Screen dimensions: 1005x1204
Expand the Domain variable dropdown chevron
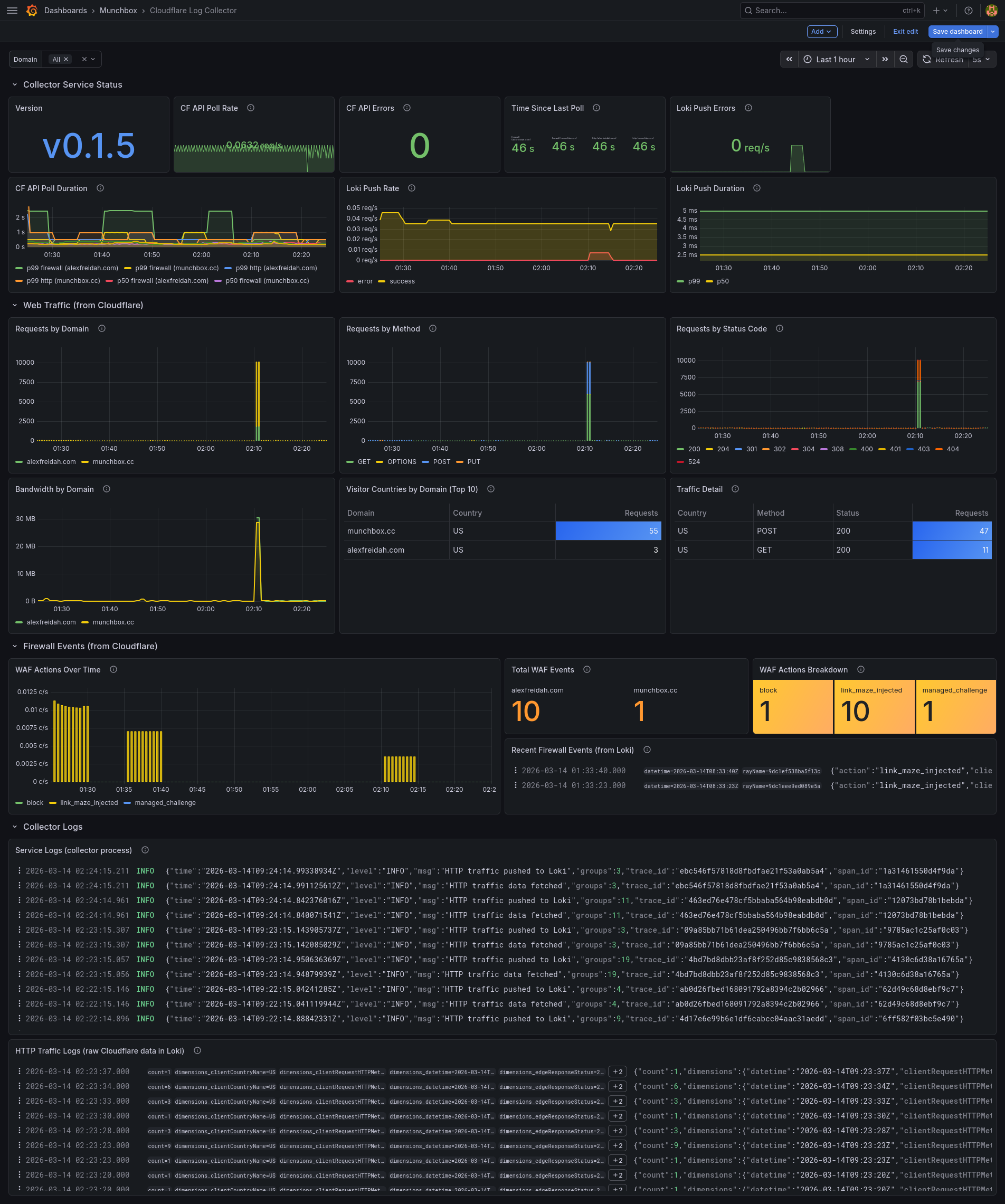point(93,59)
